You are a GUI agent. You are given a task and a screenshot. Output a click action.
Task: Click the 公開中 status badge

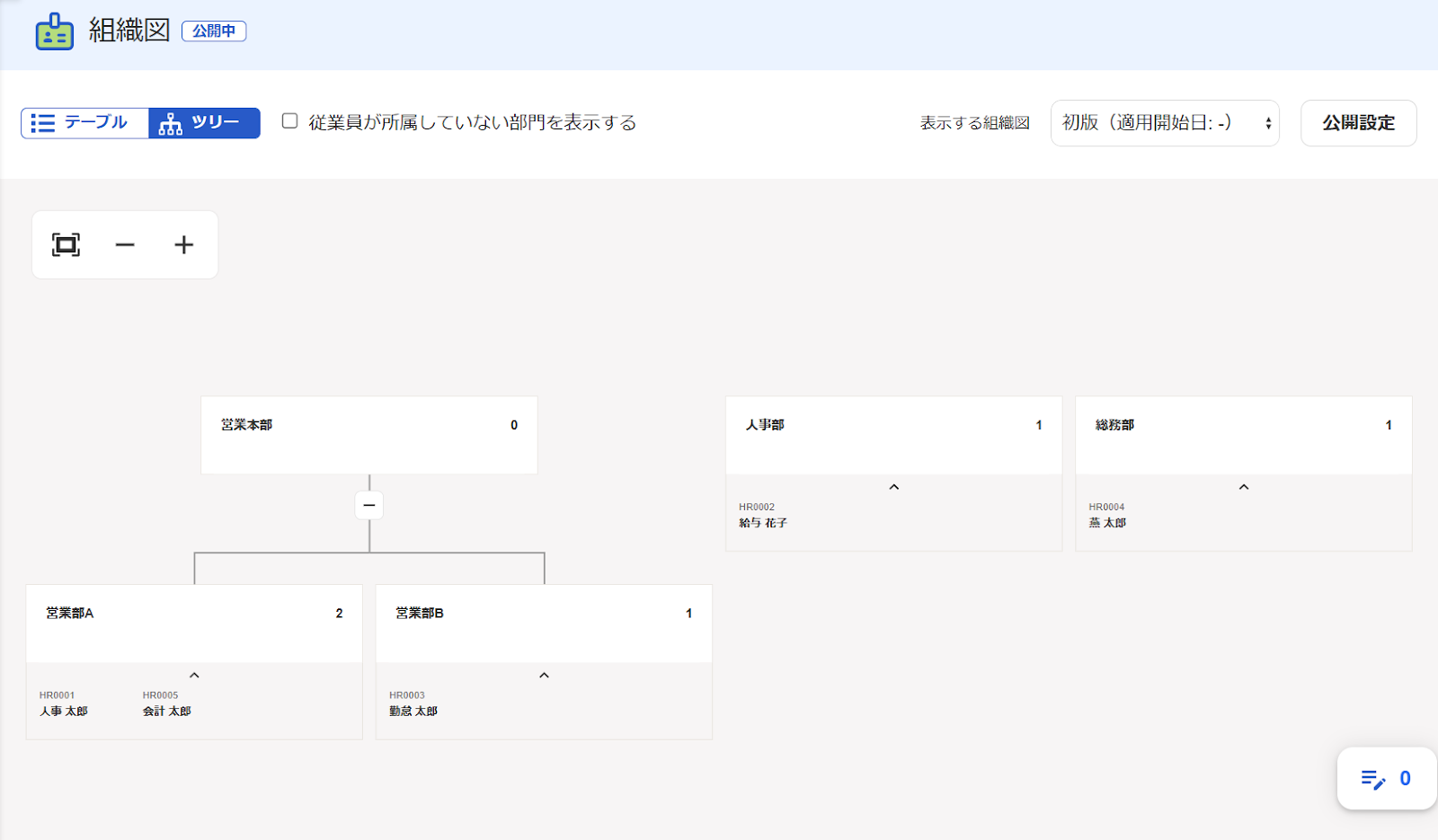214,31
